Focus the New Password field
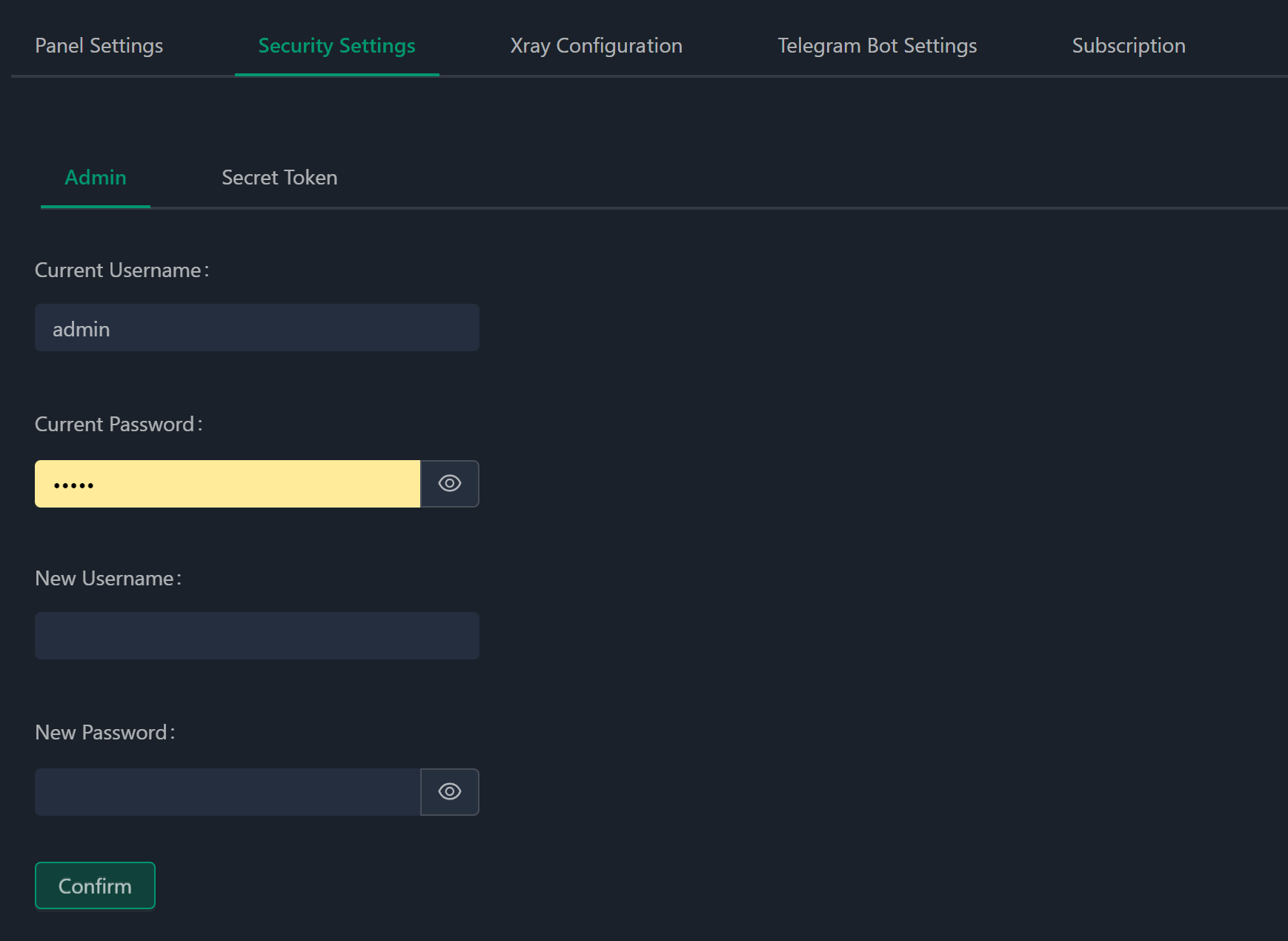The height and width of the screenshot is (941, 1288). coord(228,792)
